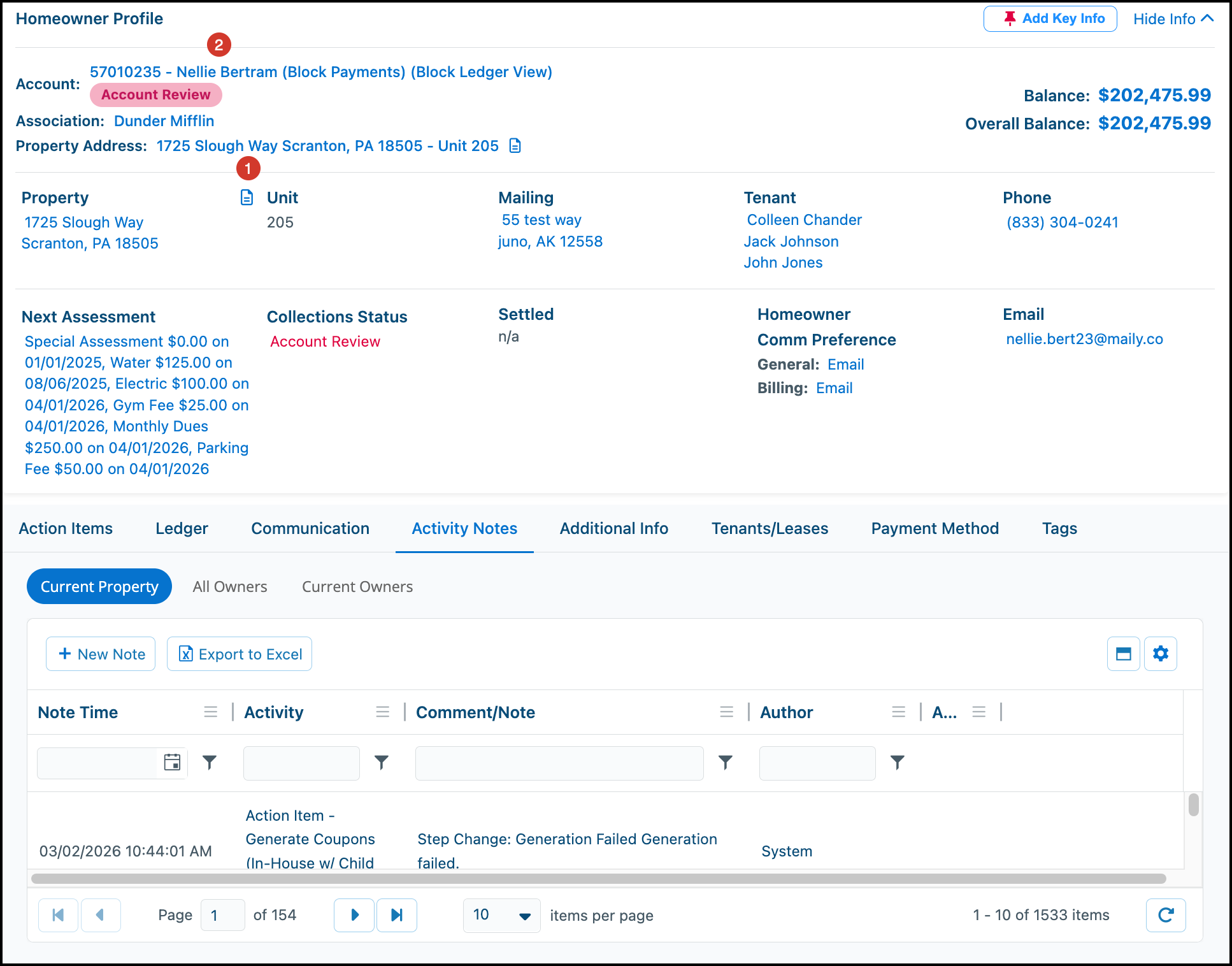Open the items per page dropdown
1232x966 pixels.
[x=502, y=915]
